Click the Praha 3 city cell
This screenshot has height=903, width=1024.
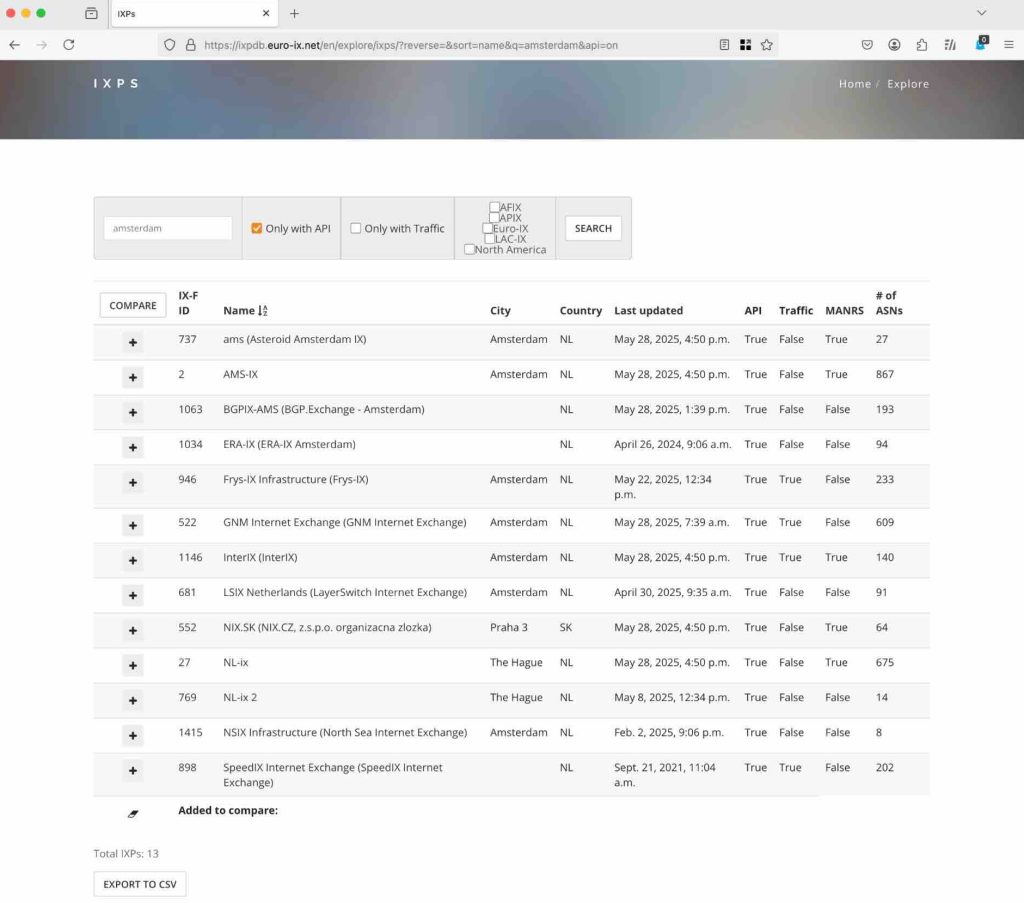click(x=509, y=627)
